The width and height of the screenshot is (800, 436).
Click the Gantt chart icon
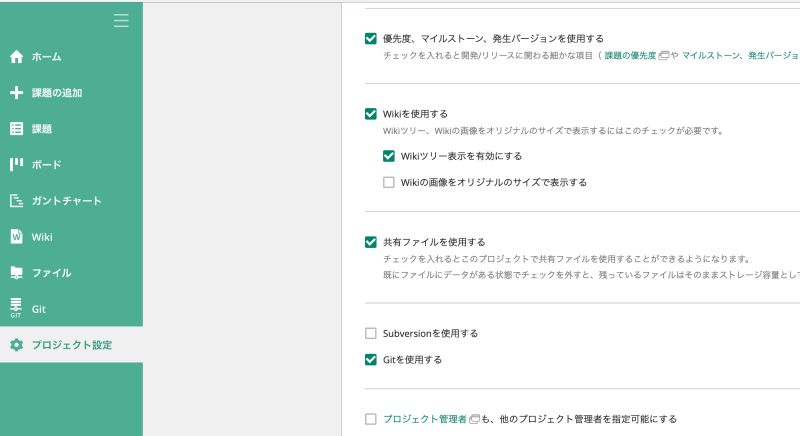pyautogui.click(x=16, y=200)
